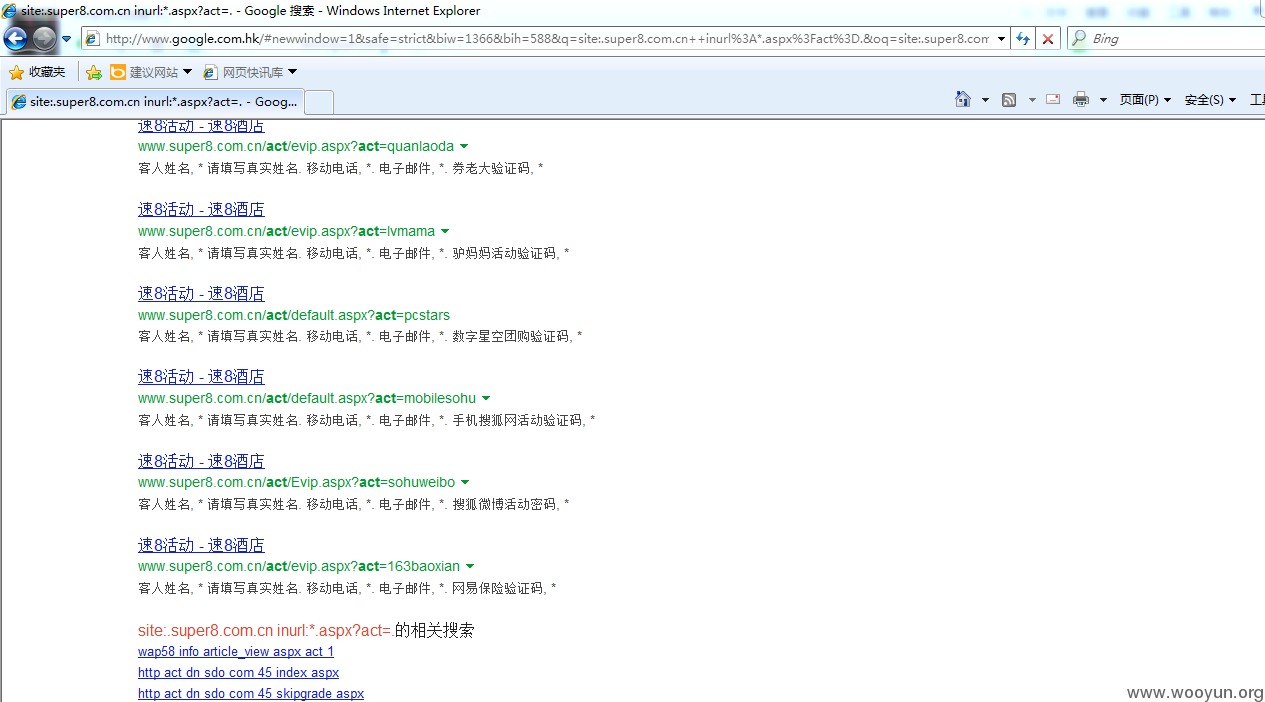Click the red 的相关搜索 related searches heading

click(x=306, y=630)
